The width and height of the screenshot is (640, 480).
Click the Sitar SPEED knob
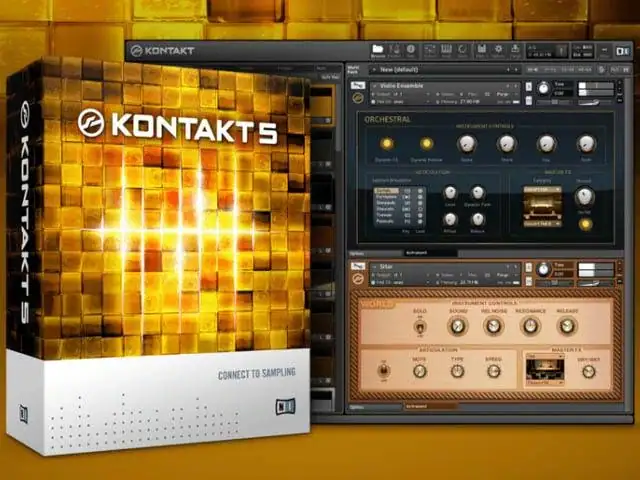point(493,371)
